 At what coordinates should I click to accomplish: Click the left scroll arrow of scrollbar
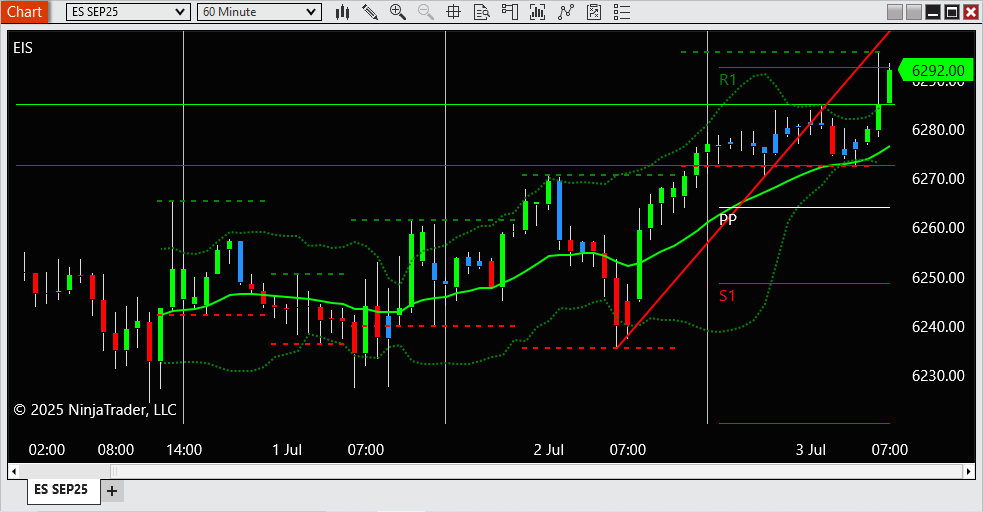point(14,471)
